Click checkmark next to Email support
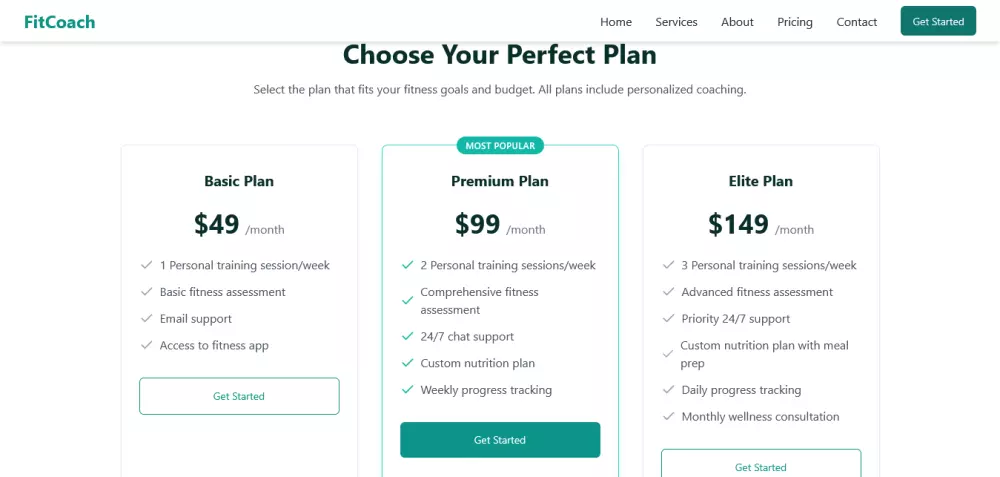This screenshot has height=477, width=1000. click(x=147, y=319)
